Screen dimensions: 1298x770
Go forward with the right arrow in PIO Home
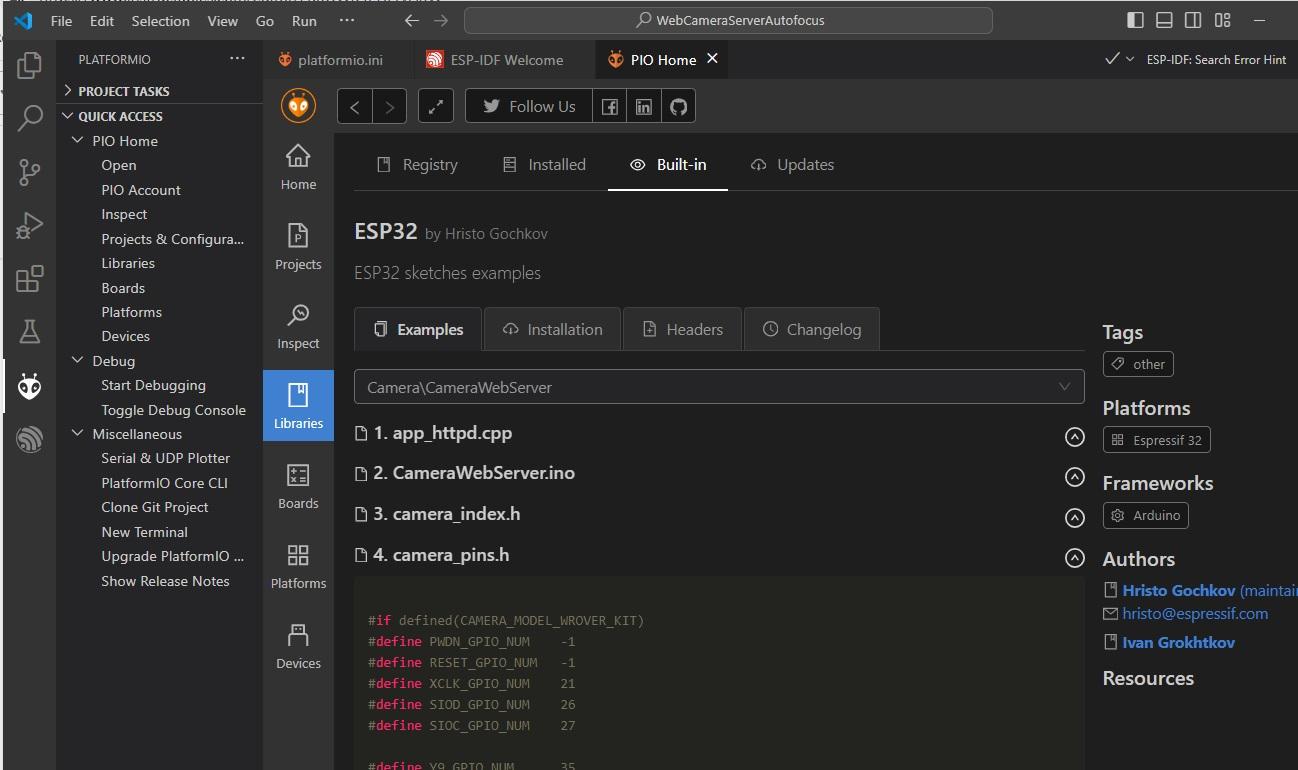coord(389,107)
